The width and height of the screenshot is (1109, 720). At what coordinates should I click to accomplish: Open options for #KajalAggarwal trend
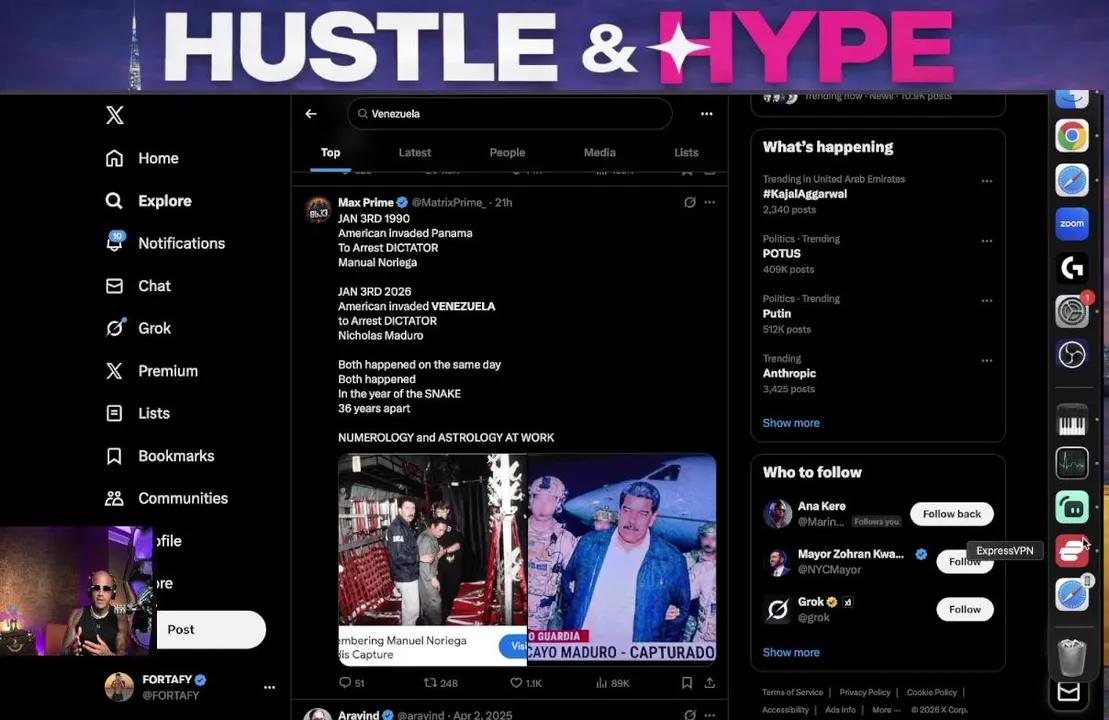pos(987,181)
